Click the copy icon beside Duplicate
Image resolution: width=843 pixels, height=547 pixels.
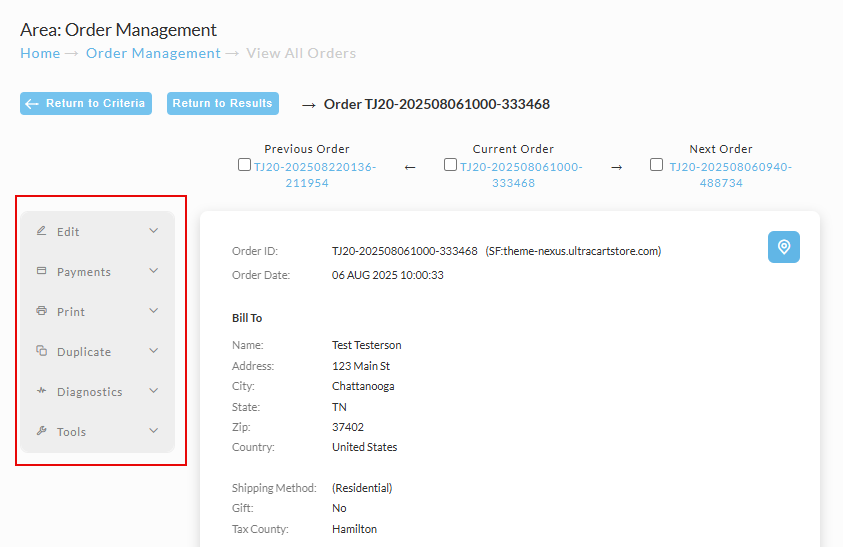(x=41, y=350)
